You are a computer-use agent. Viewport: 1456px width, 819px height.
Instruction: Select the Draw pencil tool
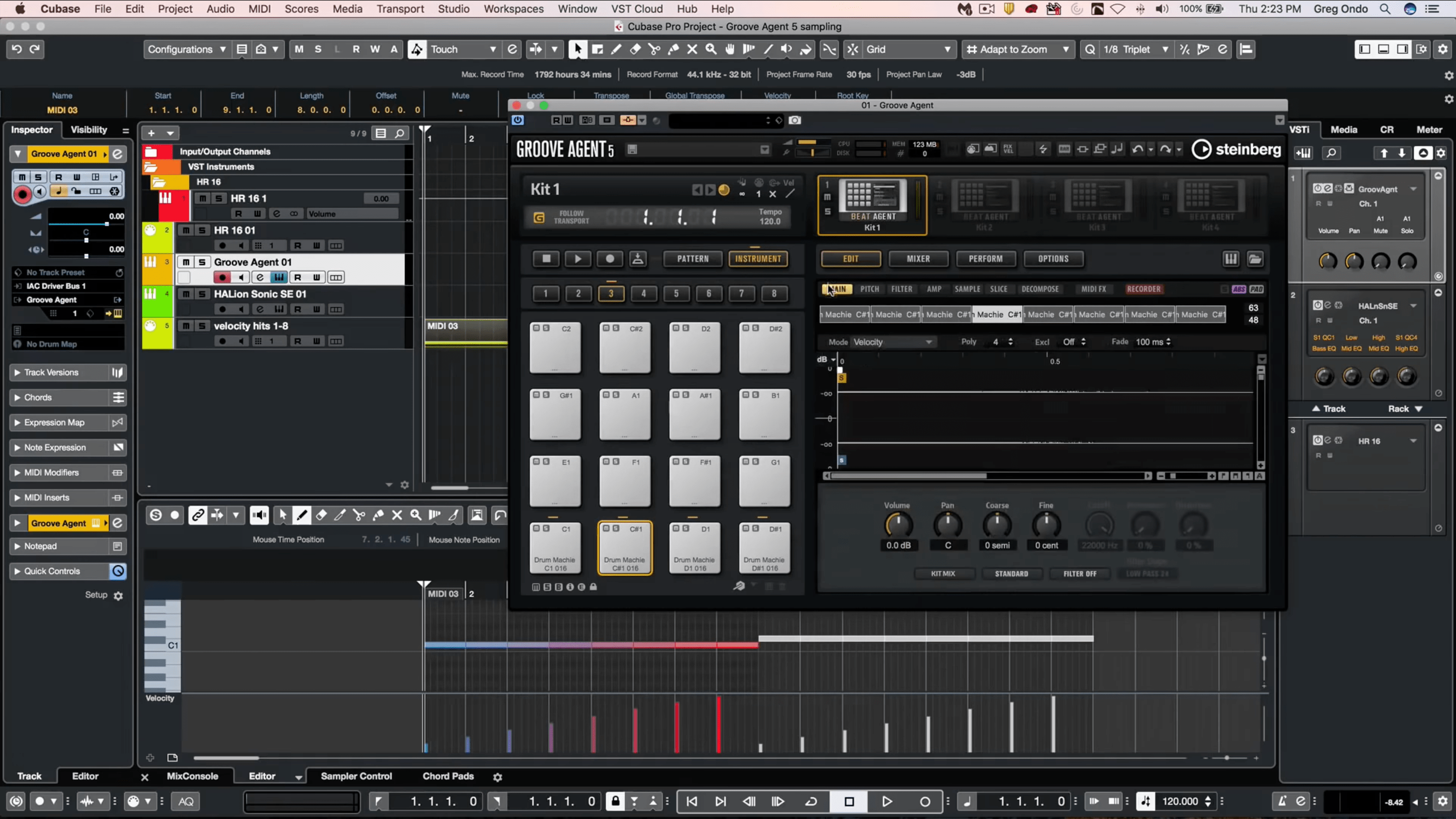[617, 50]
